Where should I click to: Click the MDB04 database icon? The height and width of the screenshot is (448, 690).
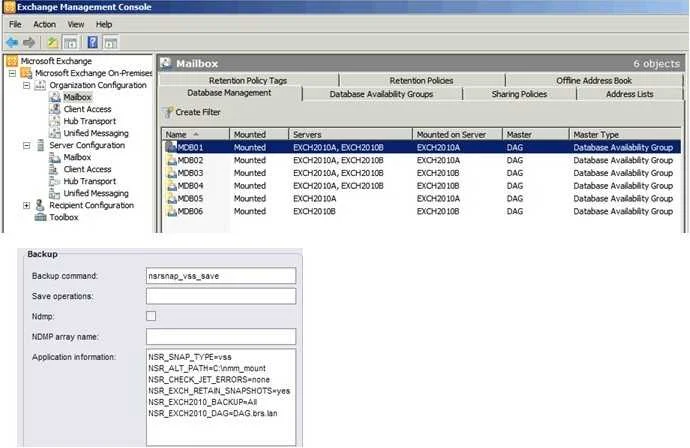[171, 186]
